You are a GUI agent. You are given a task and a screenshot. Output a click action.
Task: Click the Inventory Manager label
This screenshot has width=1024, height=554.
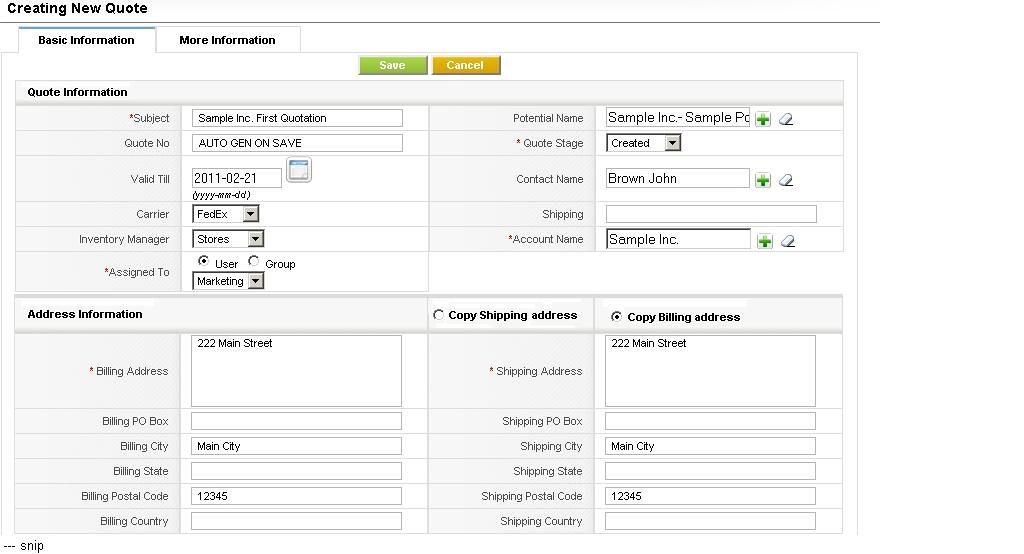click(x=124, y=240)
